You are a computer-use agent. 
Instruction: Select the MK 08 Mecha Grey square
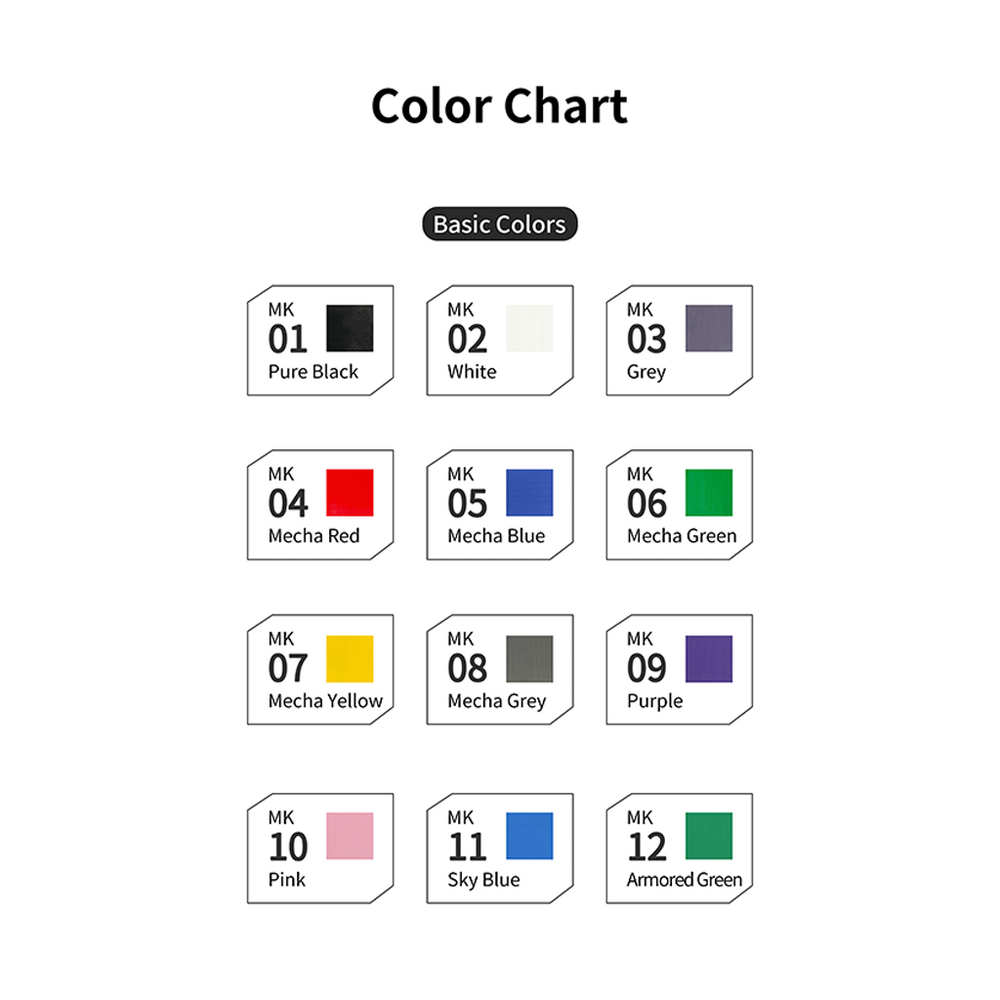point(529,659)
